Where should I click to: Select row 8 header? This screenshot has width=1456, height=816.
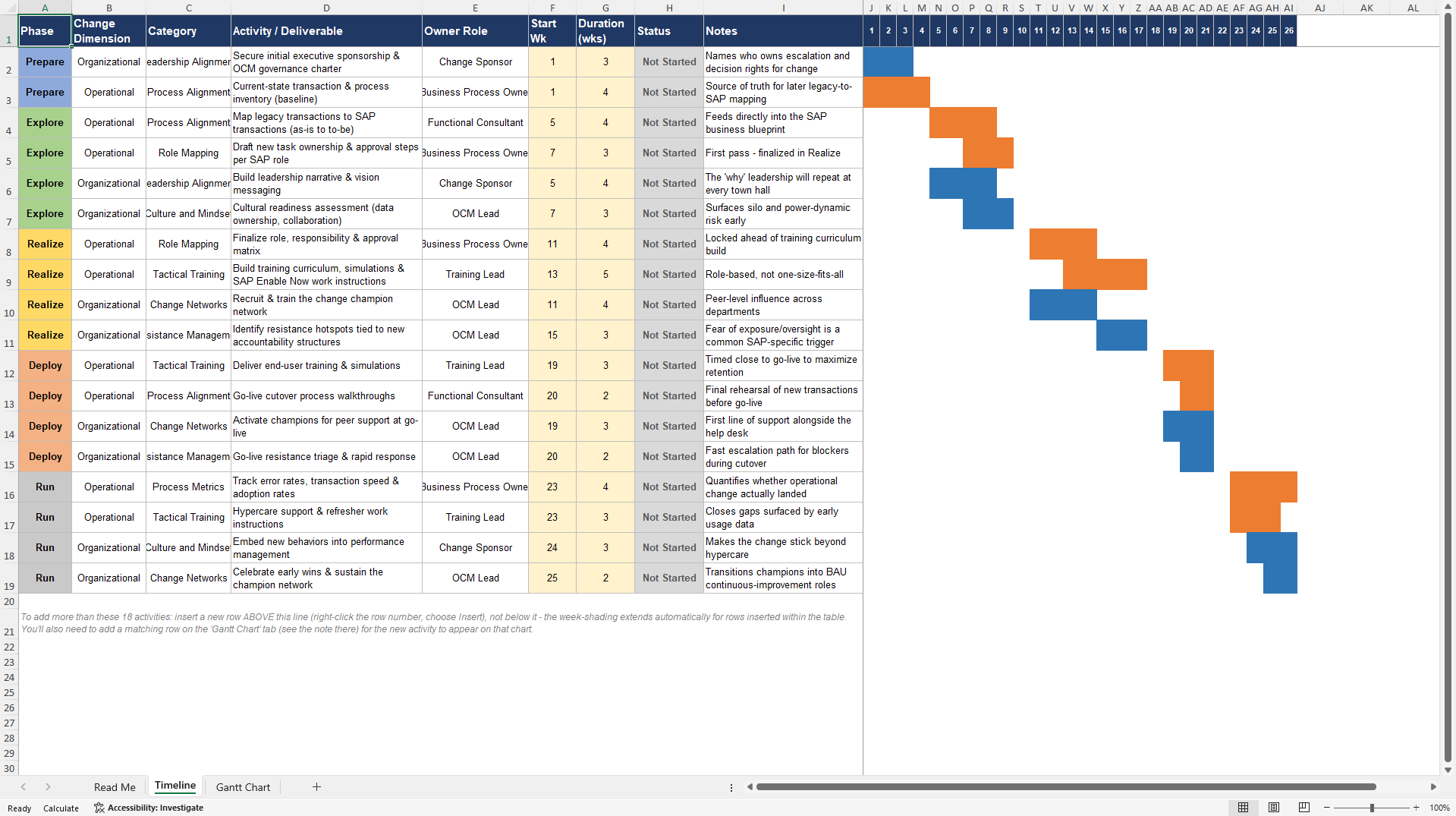pos(9,244)
